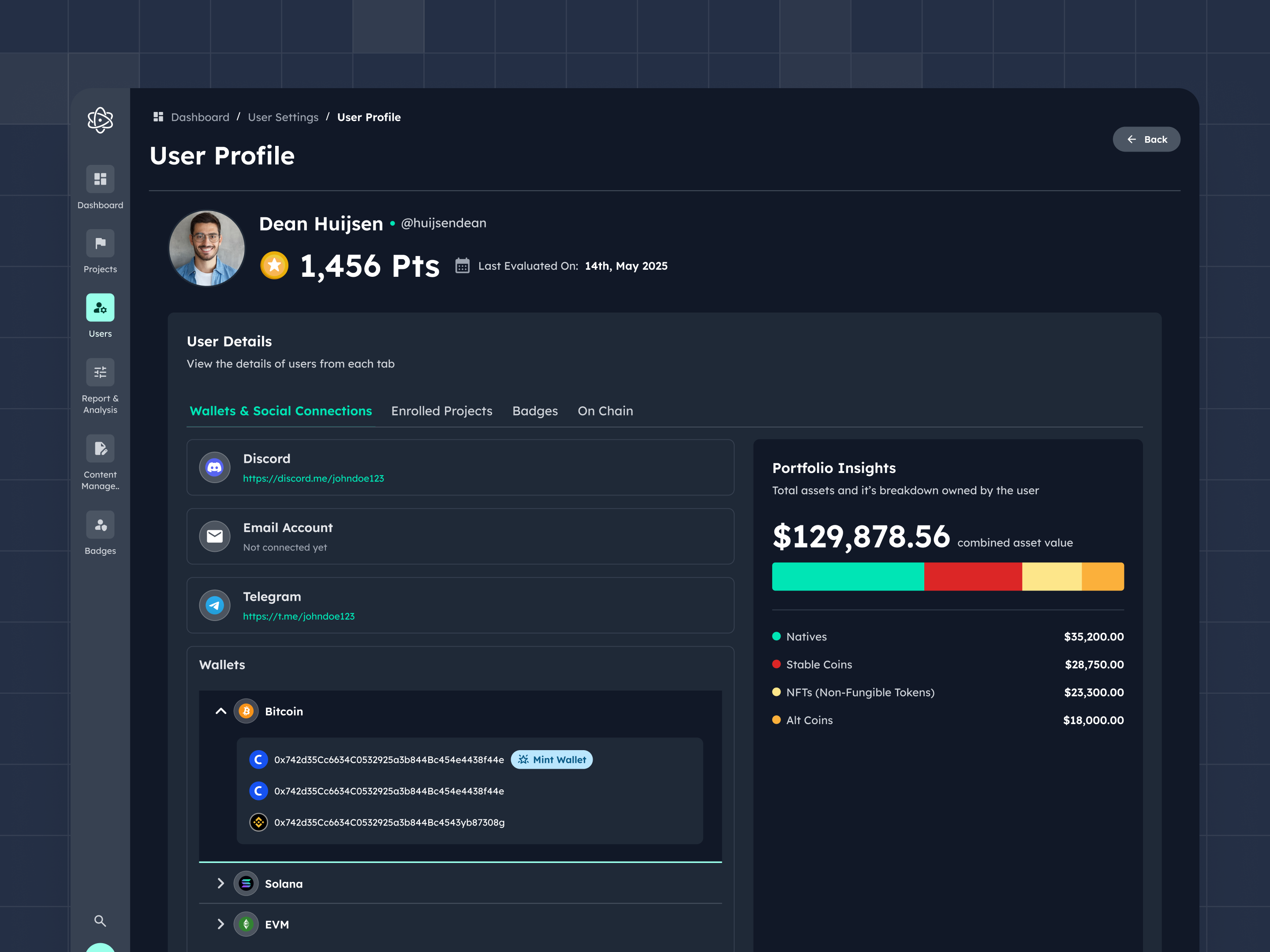
Task: Open the Badges section in the sidebar
Action: coord(100,524)
